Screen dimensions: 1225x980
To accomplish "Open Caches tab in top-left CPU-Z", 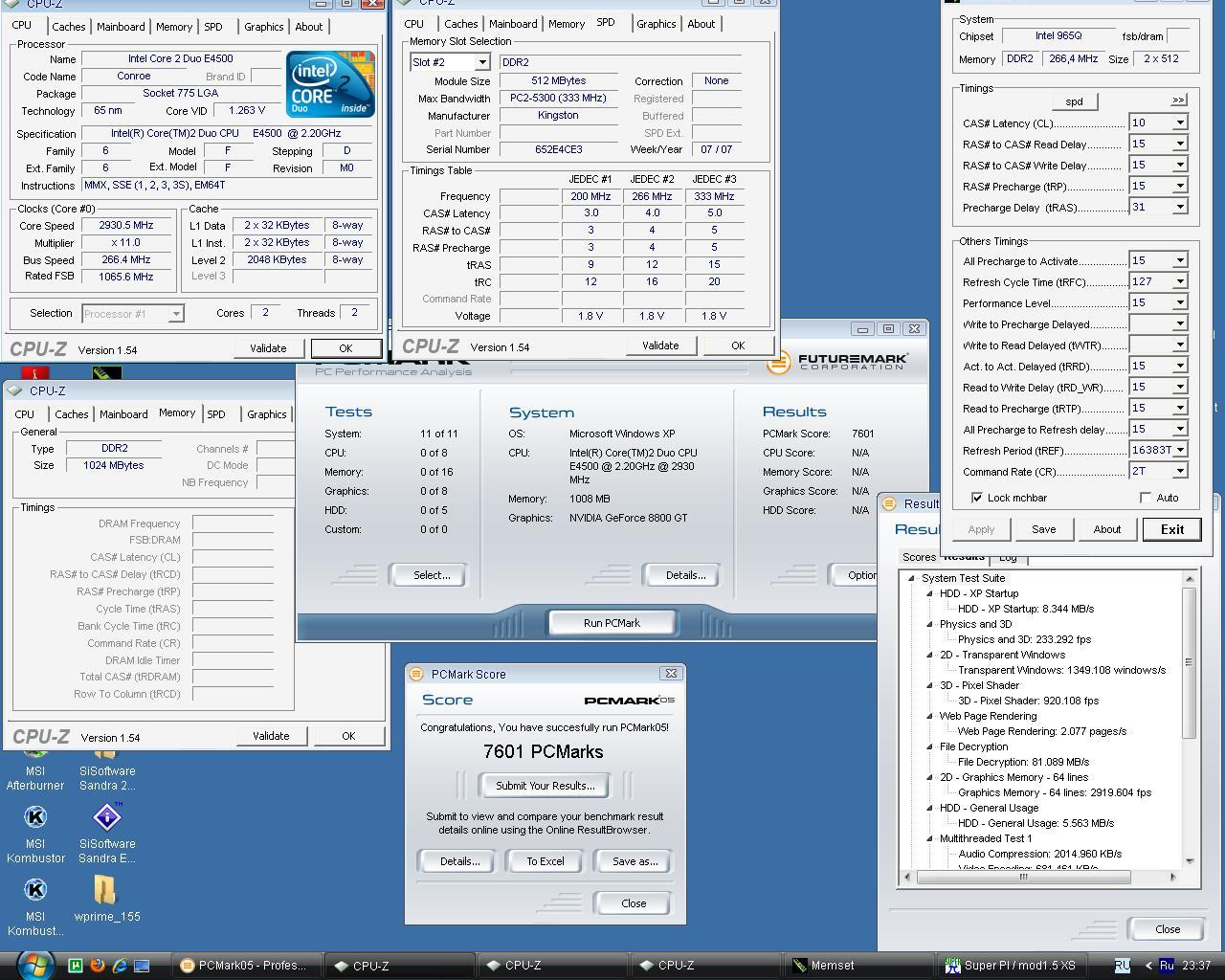I will click(x=68, y=27).
